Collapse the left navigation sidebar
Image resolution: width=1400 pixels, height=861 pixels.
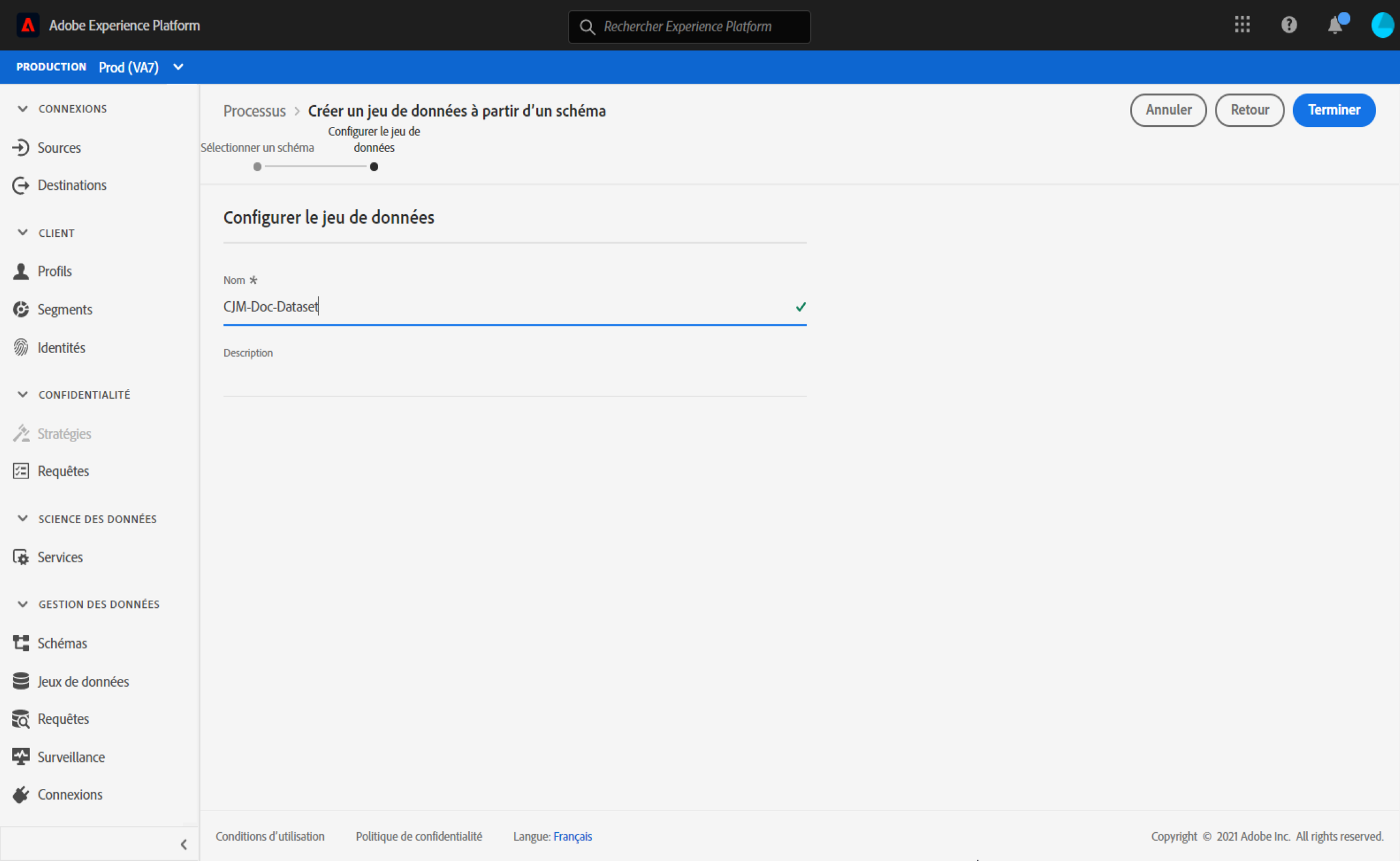click(x=184, y=844)
